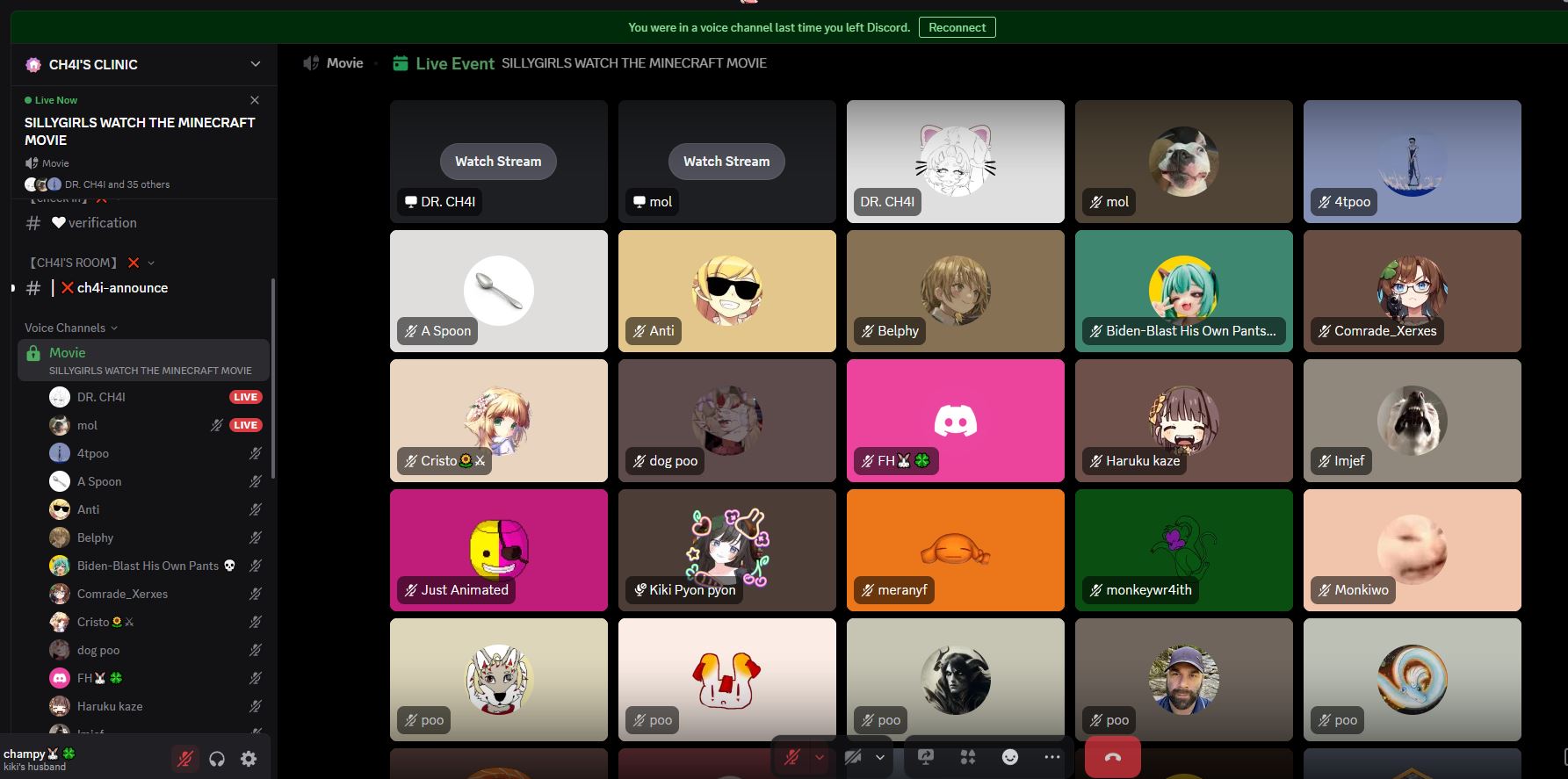Click Just Animated's yellow-pink face avatar

point(499,550)
